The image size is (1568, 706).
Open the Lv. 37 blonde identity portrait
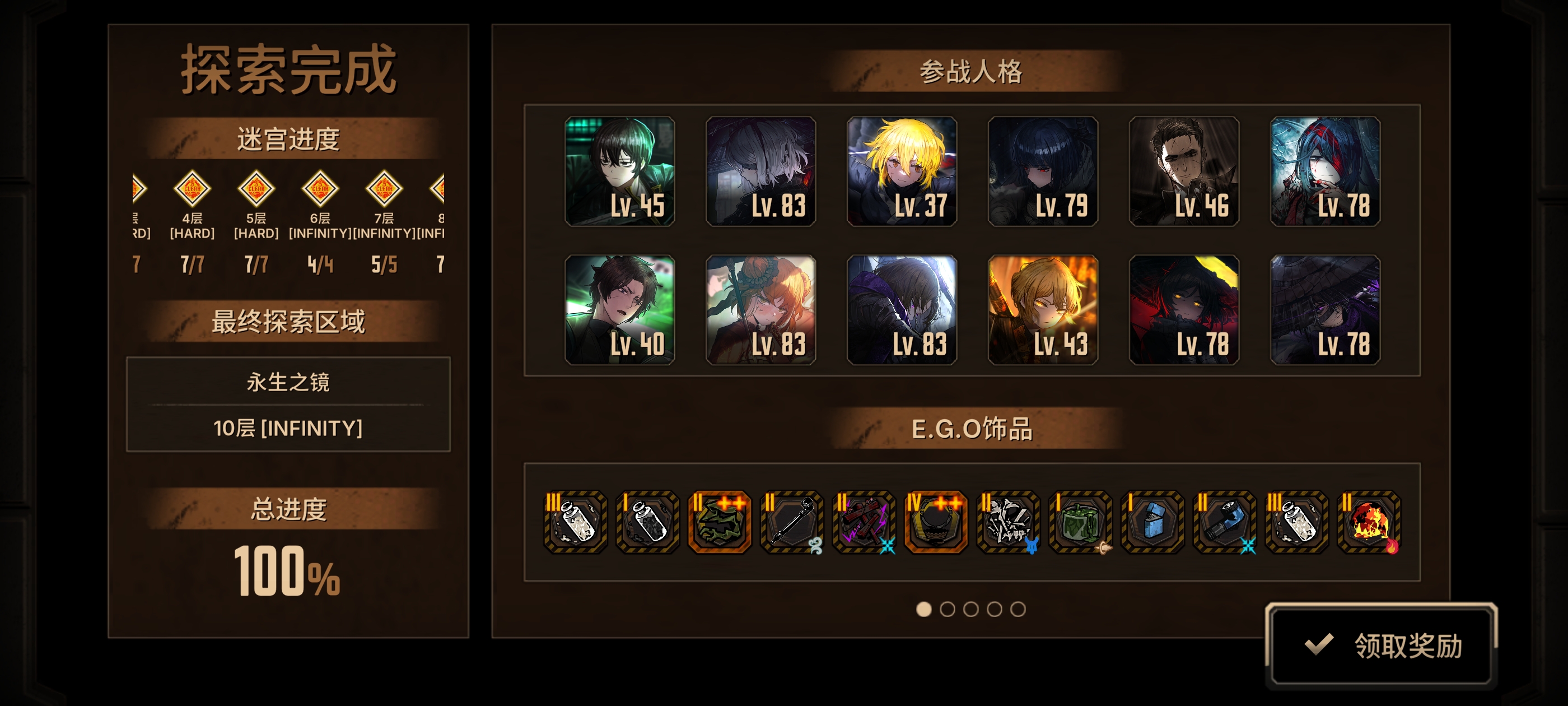click(902, 171)
